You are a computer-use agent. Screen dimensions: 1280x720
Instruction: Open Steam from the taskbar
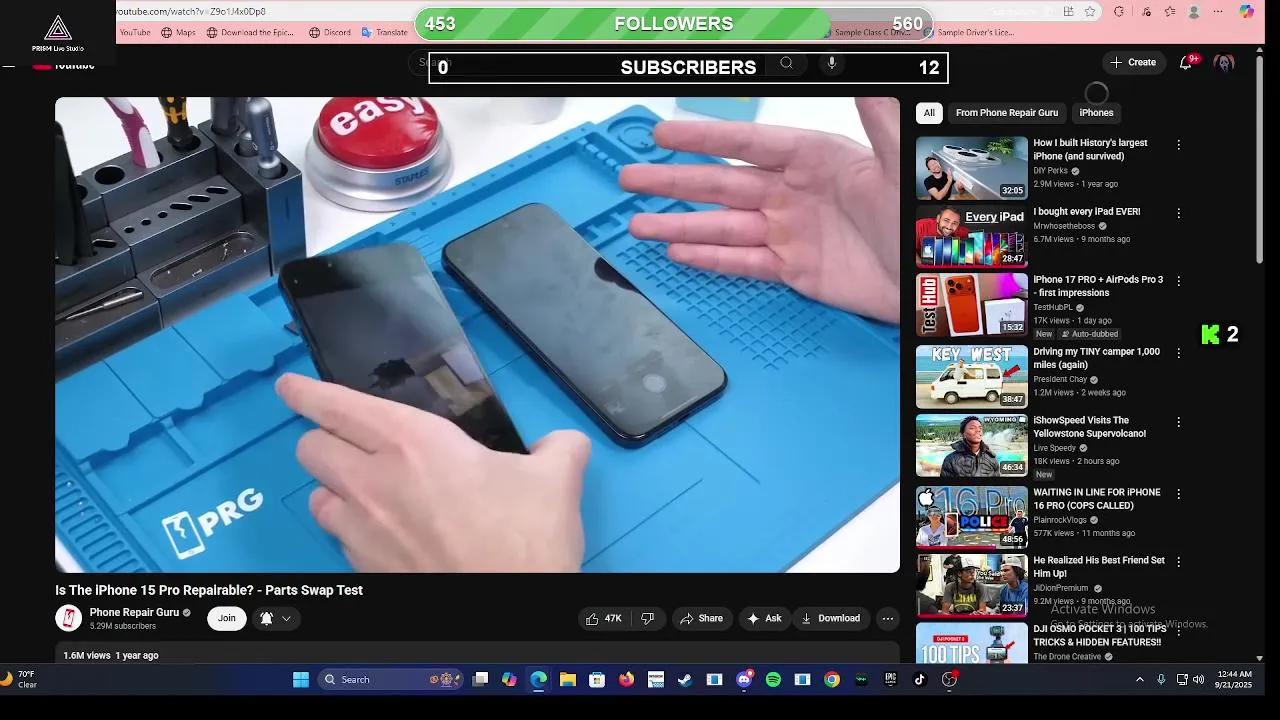pos(685,680)
